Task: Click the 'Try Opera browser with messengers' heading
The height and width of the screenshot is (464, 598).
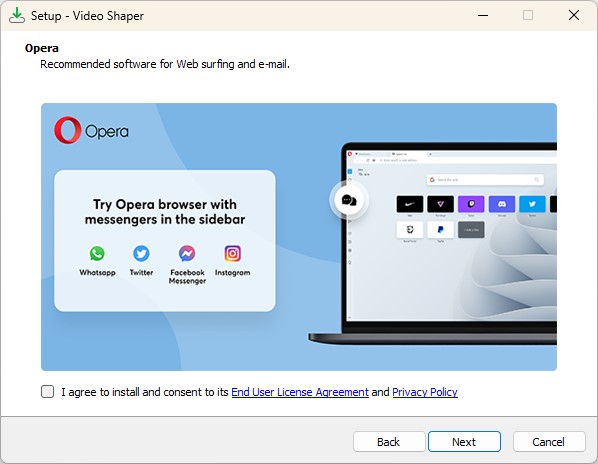Action: click(x=165, y=212)
